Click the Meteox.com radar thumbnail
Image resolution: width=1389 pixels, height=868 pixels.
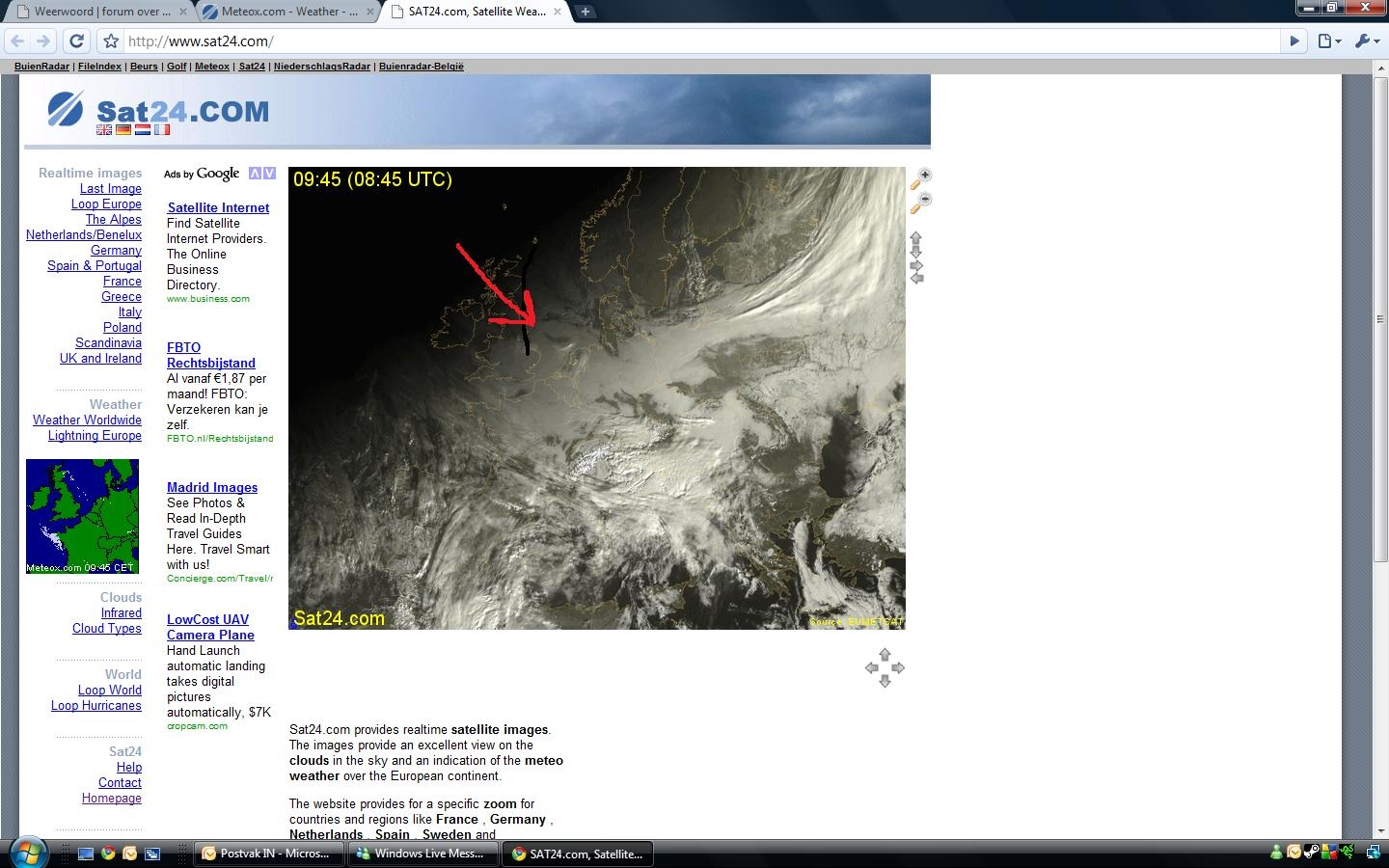tap(82, 516)
